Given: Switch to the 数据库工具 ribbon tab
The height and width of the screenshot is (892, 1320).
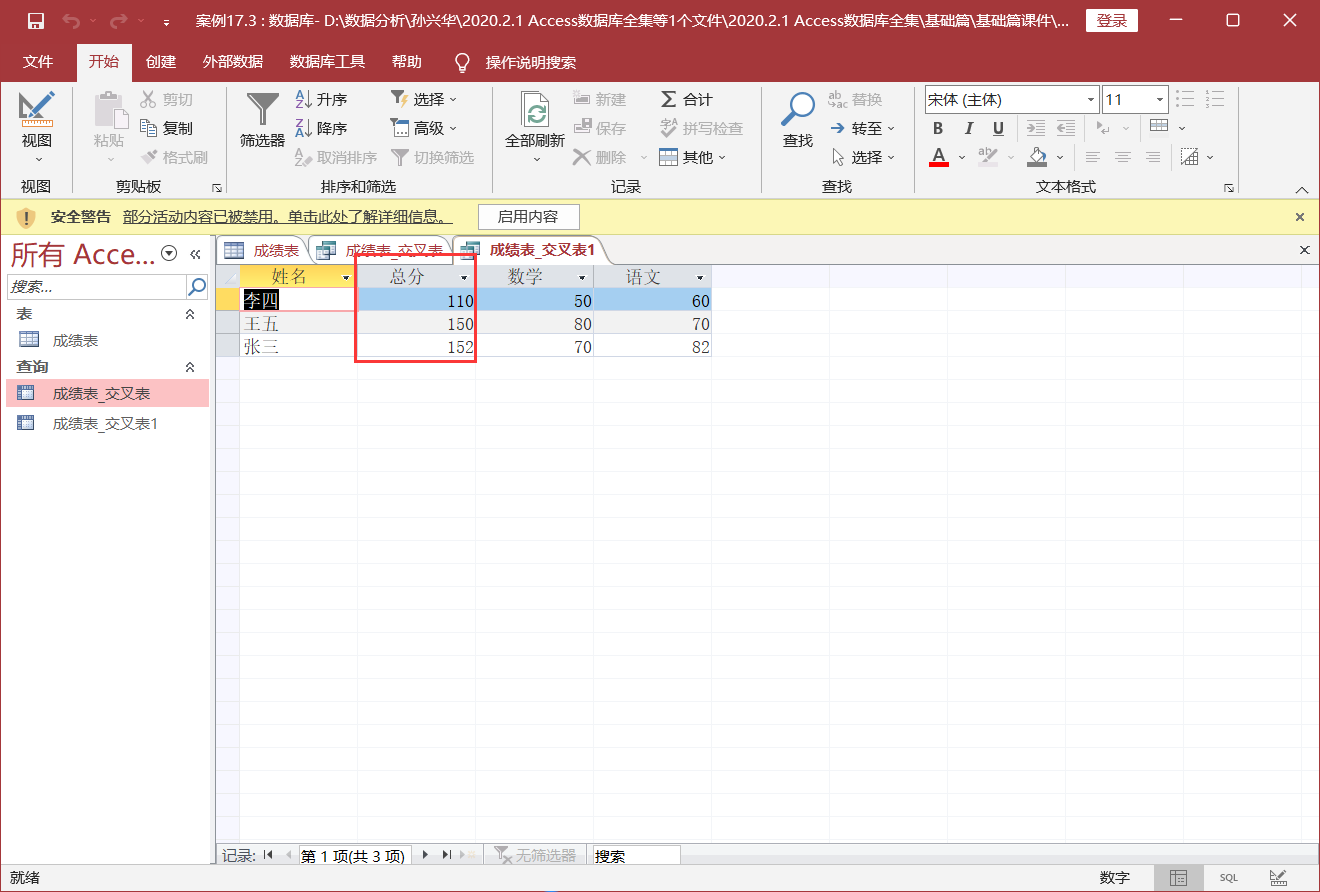Looking at the screenshot, I should point(327,62).
